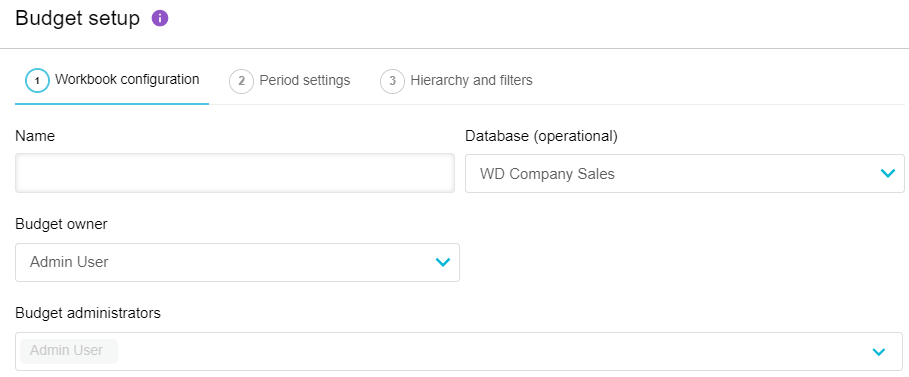
Task: Click the Name field label
Action: pyautogui.click(x=35, y=136)
